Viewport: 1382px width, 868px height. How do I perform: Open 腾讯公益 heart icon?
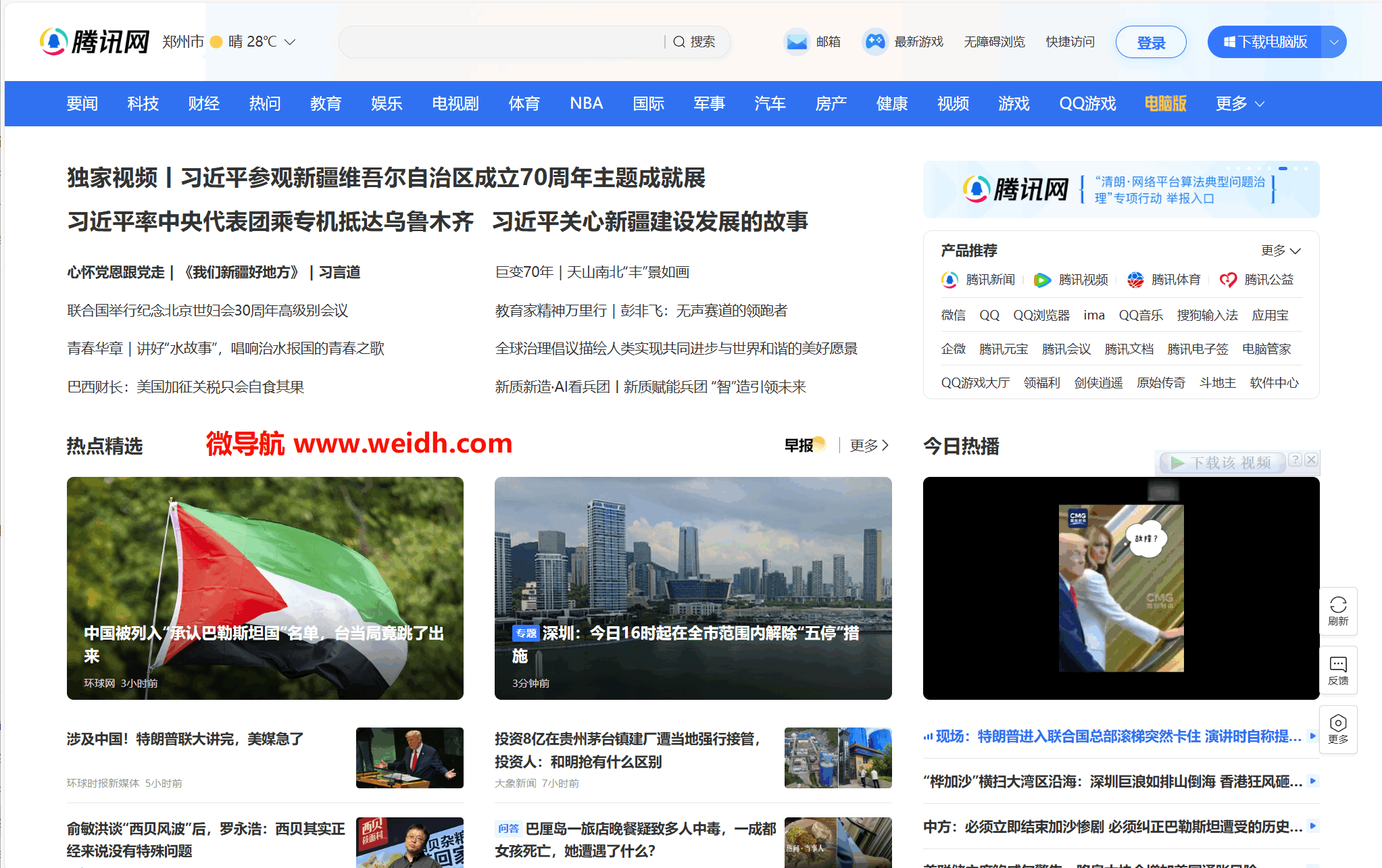(1228, 280)
